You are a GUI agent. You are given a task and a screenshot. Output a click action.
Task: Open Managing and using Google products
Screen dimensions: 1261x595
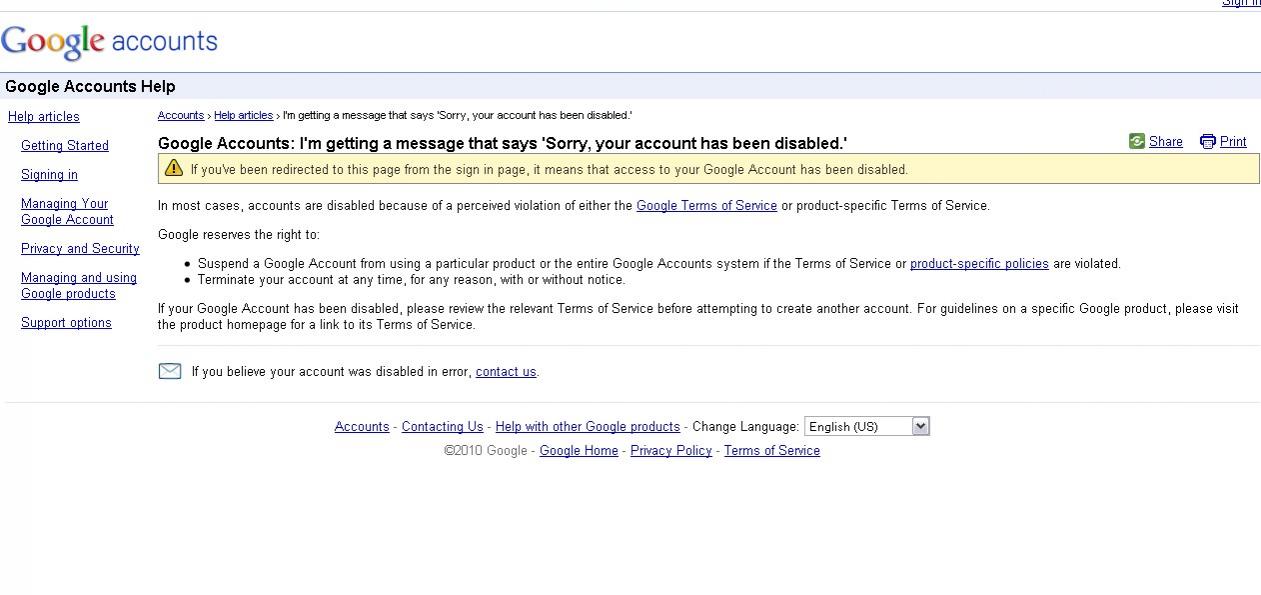(x=79, y=286)
